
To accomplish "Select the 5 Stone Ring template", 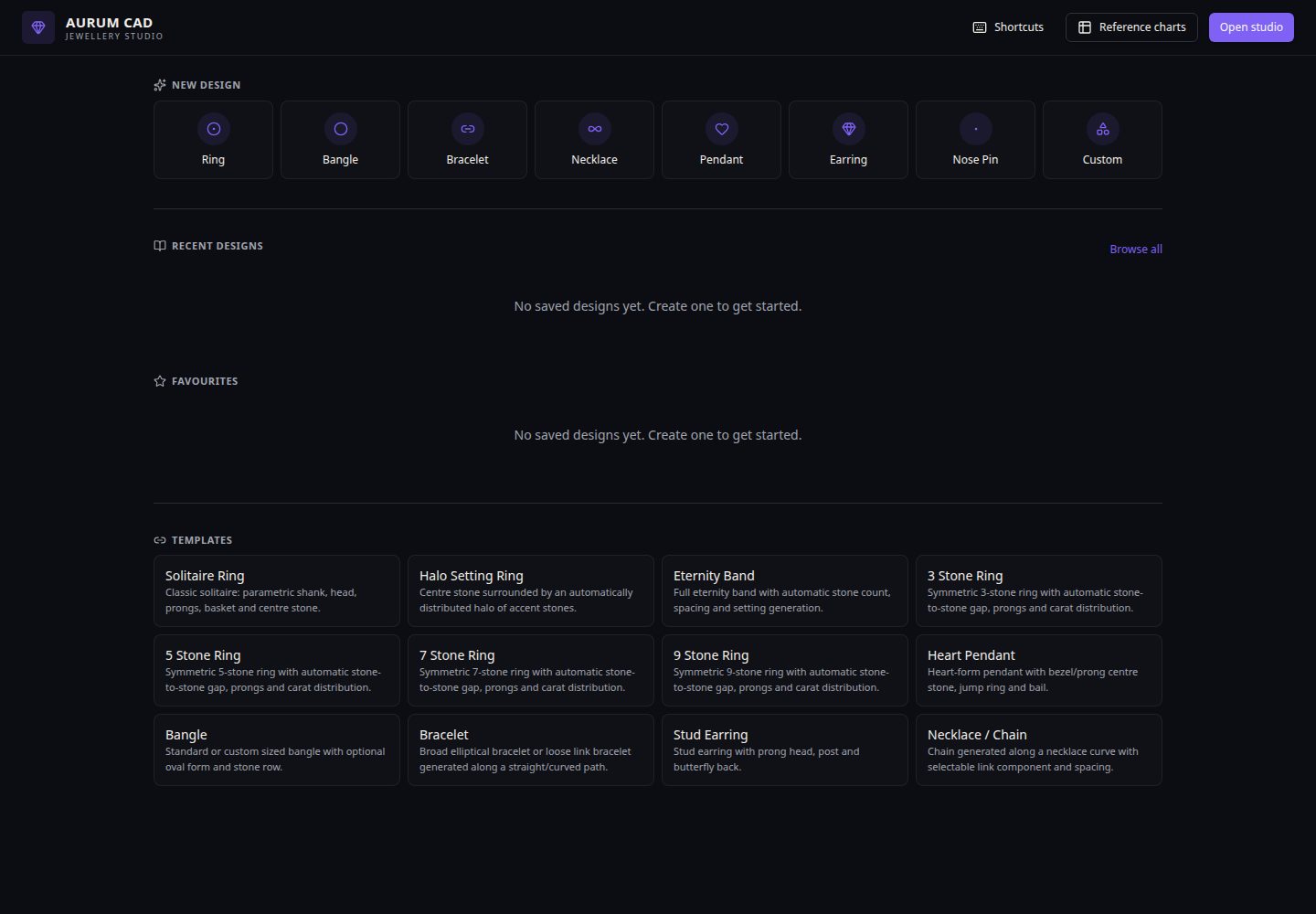I will 277,670.
